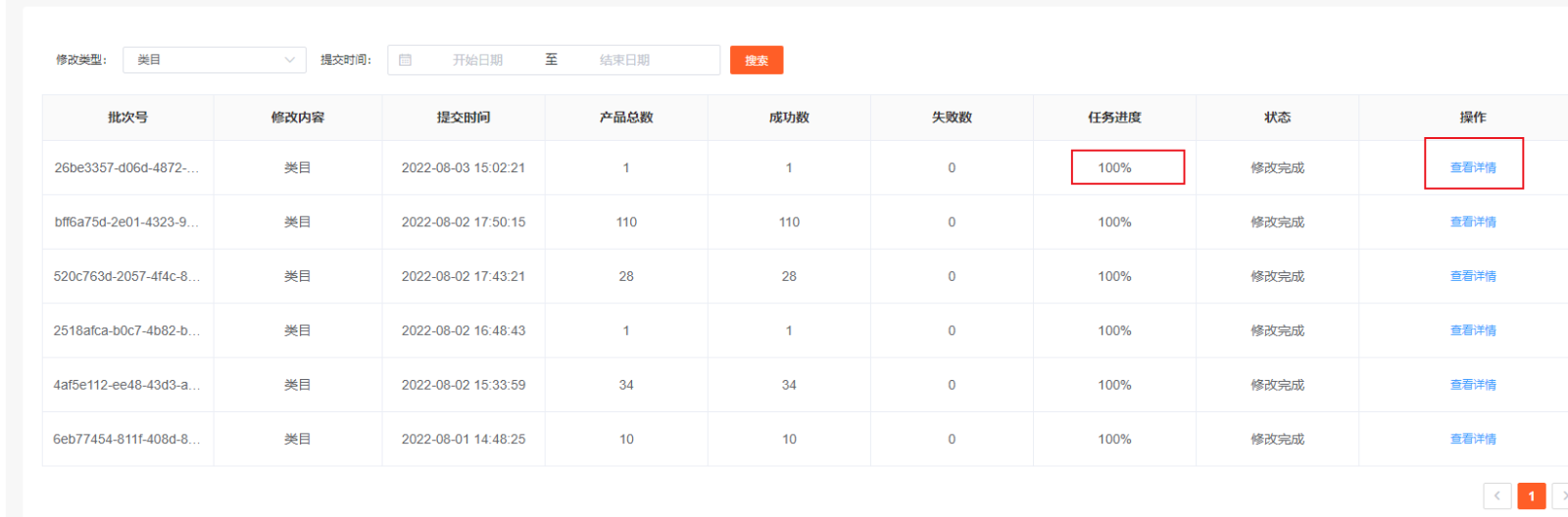The image size is (1568, 517).
Task: View details for batch 520c763d-2057-4f4c
Action: click(x=1473, y=276)
